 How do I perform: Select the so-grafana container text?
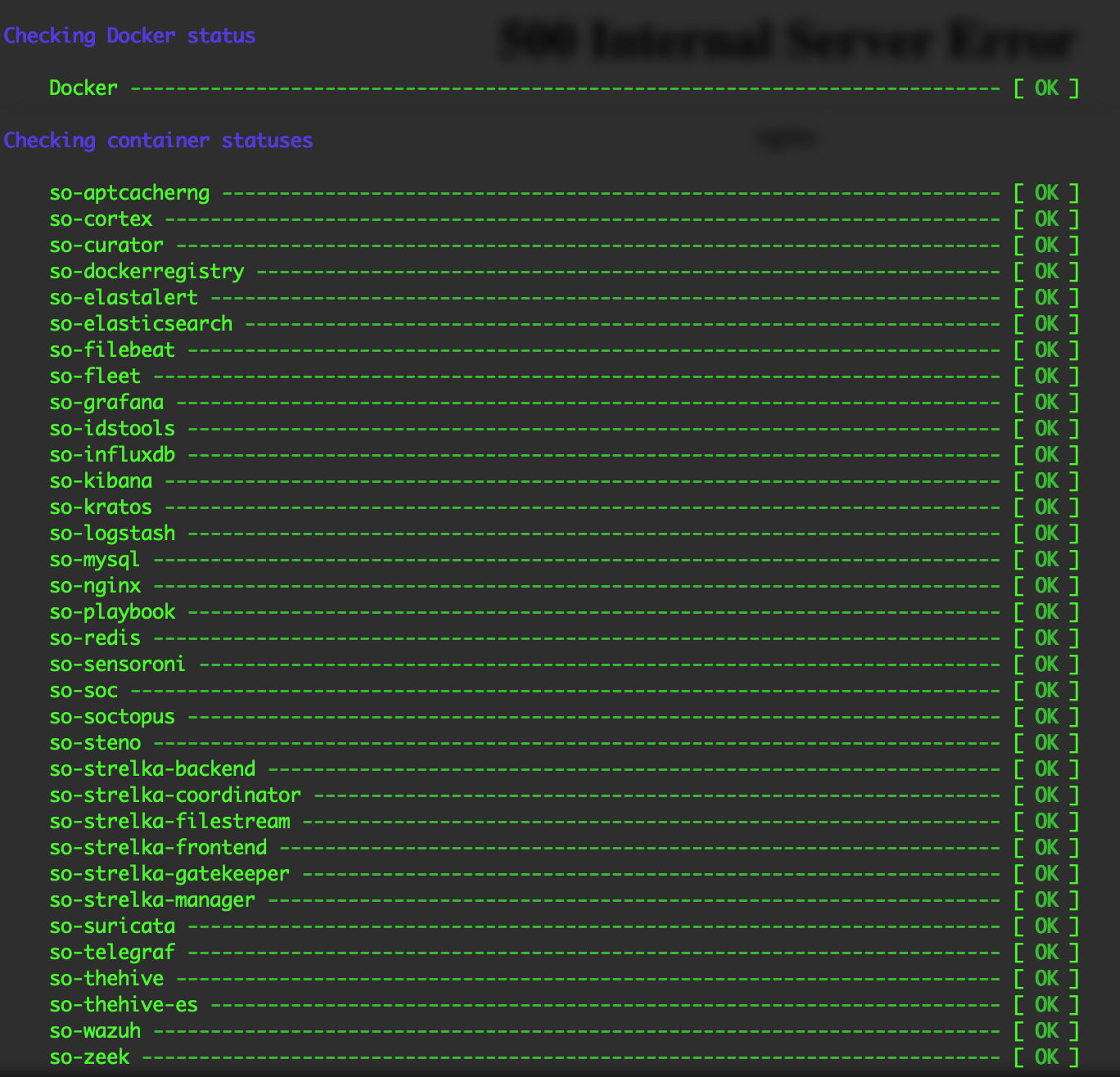pos(106,403)
